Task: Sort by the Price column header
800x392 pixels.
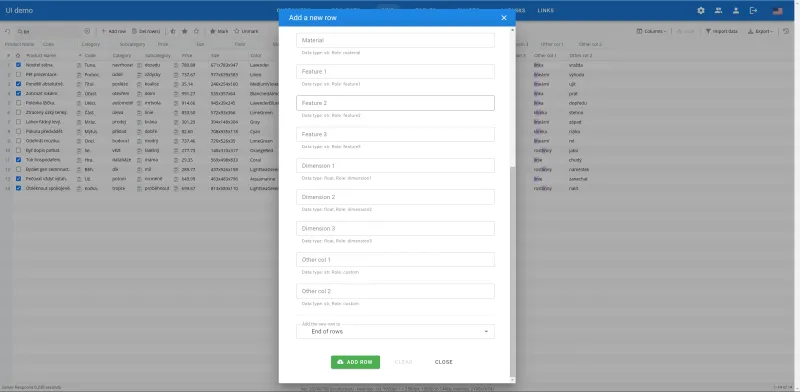Action: click(x=187, y=55)
